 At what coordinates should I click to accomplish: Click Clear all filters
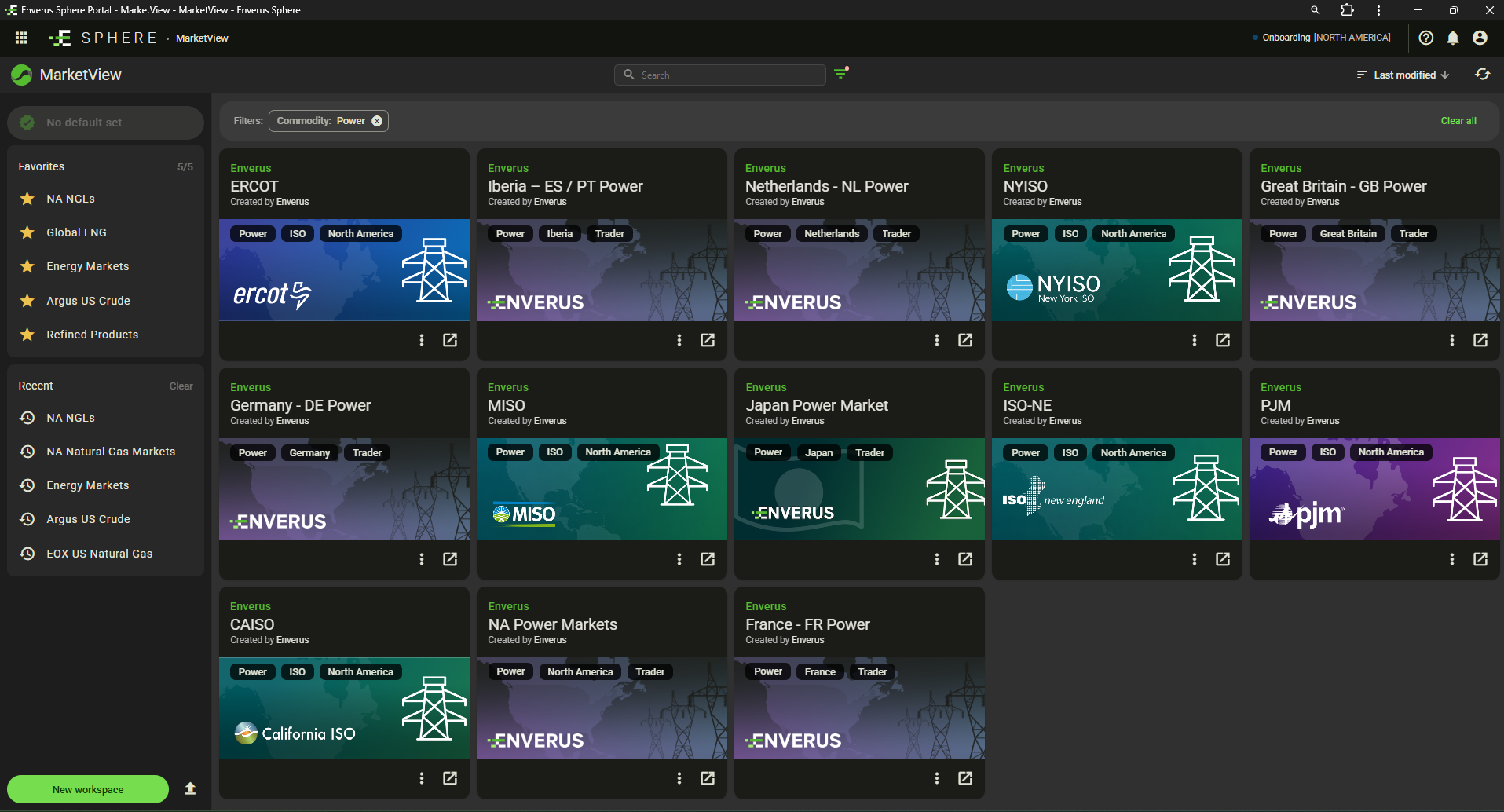1458,121
